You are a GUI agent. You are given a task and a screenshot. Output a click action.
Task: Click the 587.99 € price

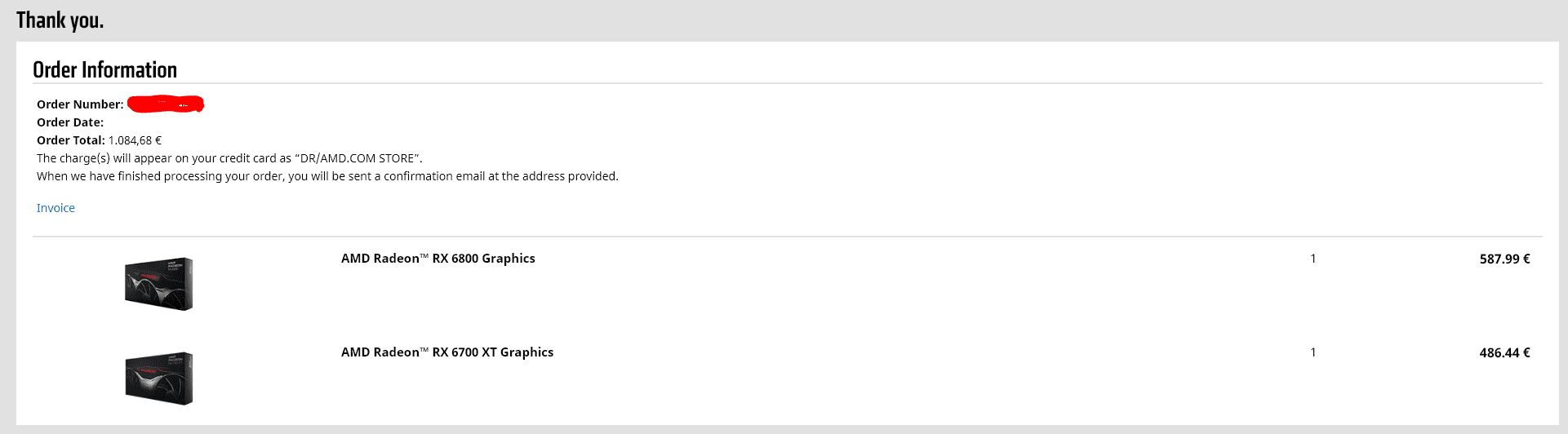pos(1504,259)
